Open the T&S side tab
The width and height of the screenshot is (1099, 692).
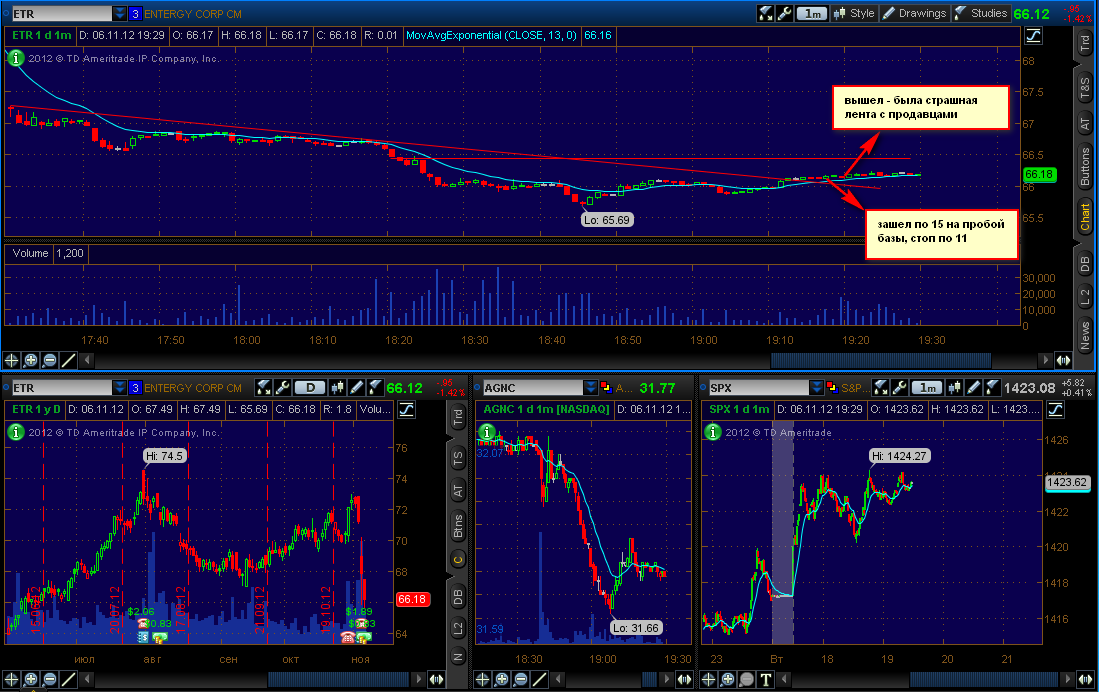pos(1084,89)
